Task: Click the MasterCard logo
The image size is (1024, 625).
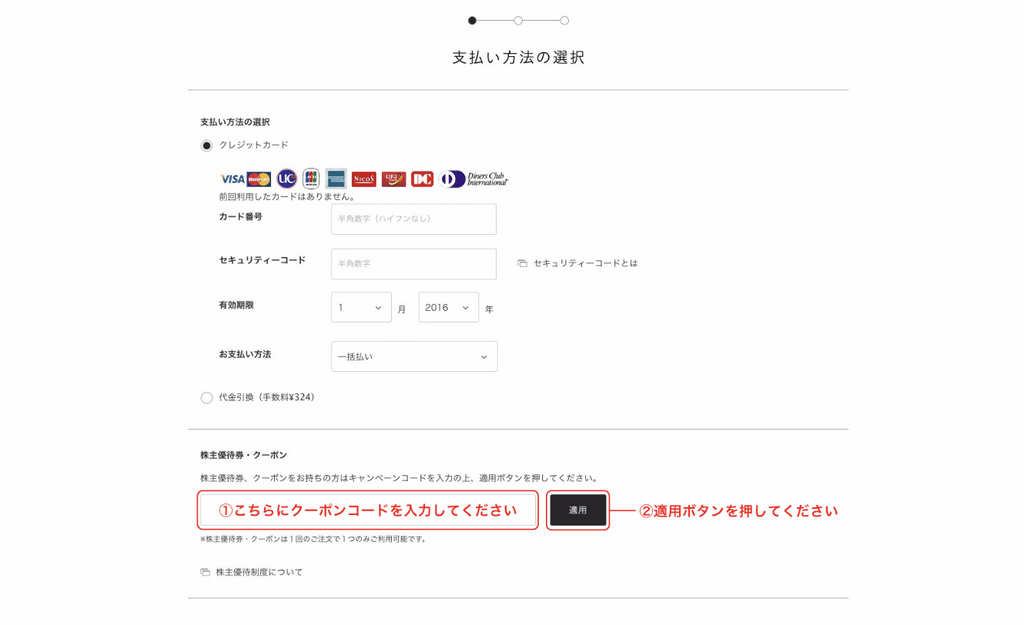Action: point(259,179)
